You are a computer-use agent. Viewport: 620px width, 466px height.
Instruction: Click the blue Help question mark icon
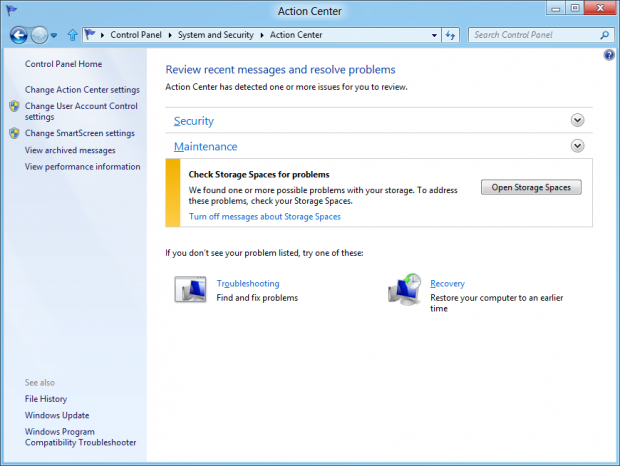[609, 55]
